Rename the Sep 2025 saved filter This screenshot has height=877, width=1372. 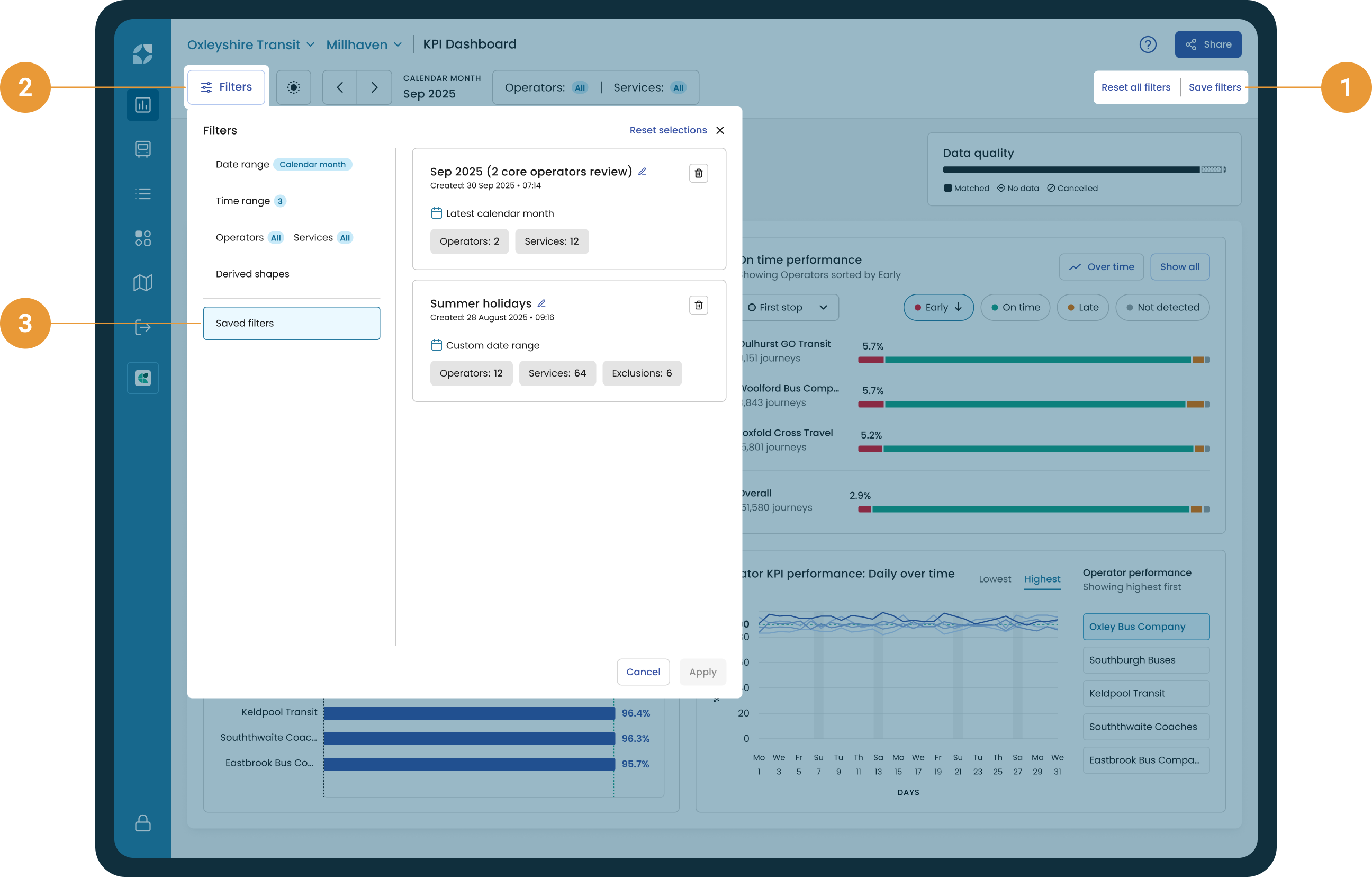coord(642,172)
